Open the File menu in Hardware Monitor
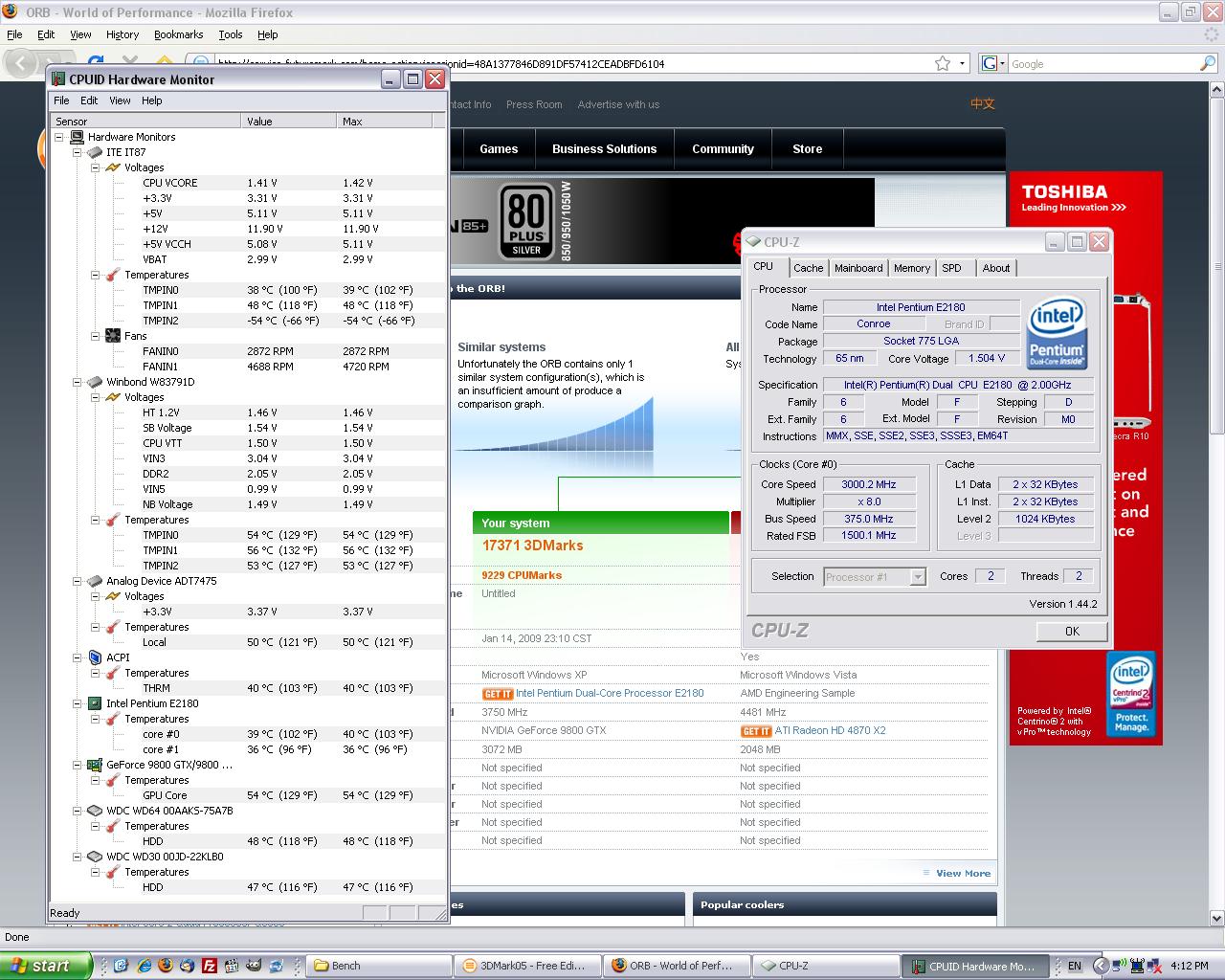Viewport: 1225px width, 980px height. point(61,100)
